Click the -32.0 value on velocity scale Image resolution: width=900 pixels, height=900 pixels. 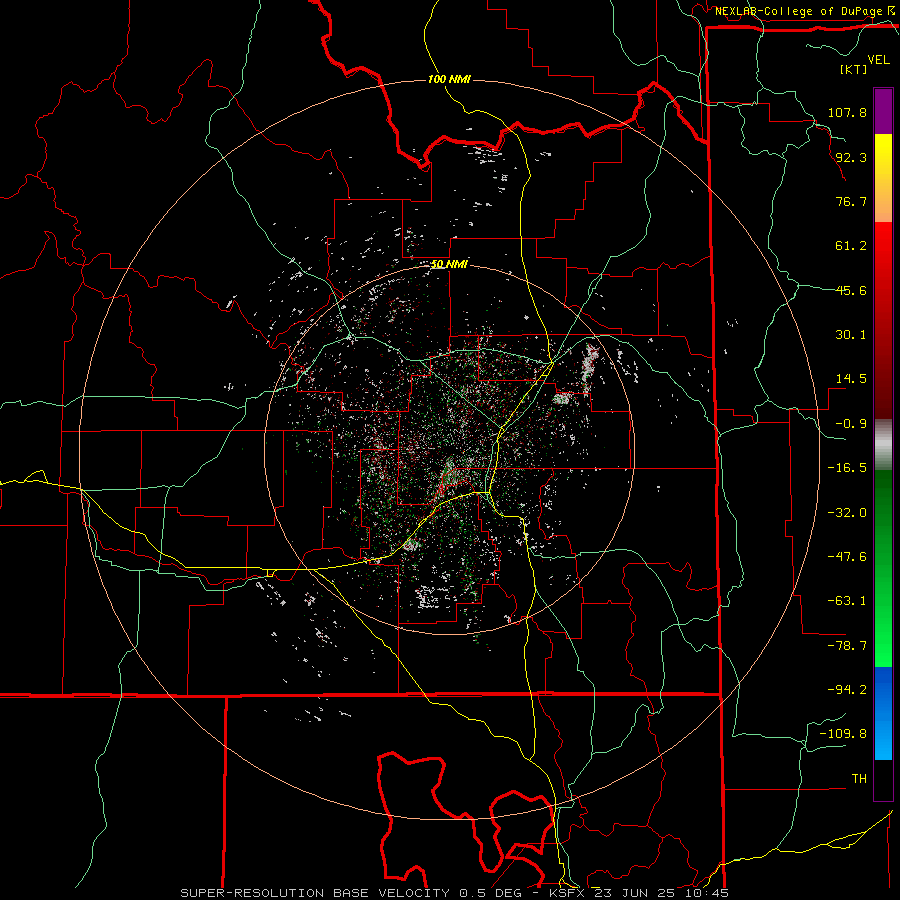point(847,513)
